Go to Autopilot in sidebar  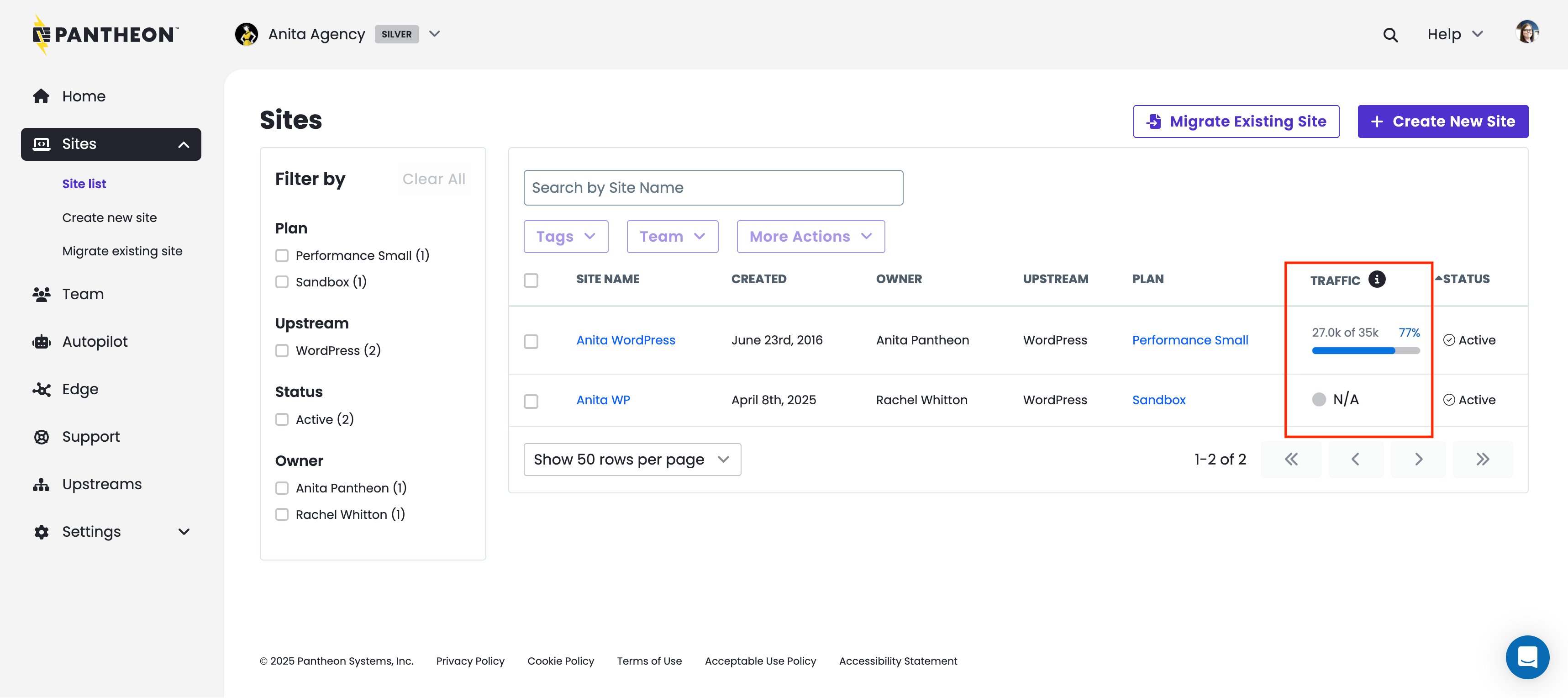point(95,342)
